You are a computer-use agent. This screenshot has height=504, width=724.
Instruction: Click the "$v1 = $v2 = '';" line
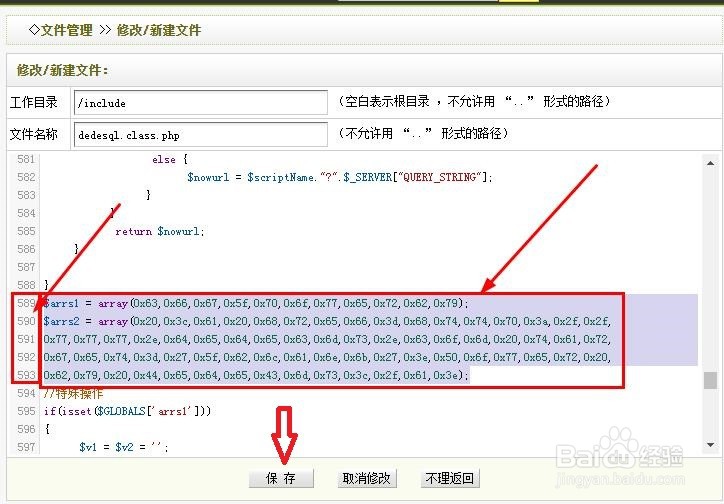click(123, 447)
